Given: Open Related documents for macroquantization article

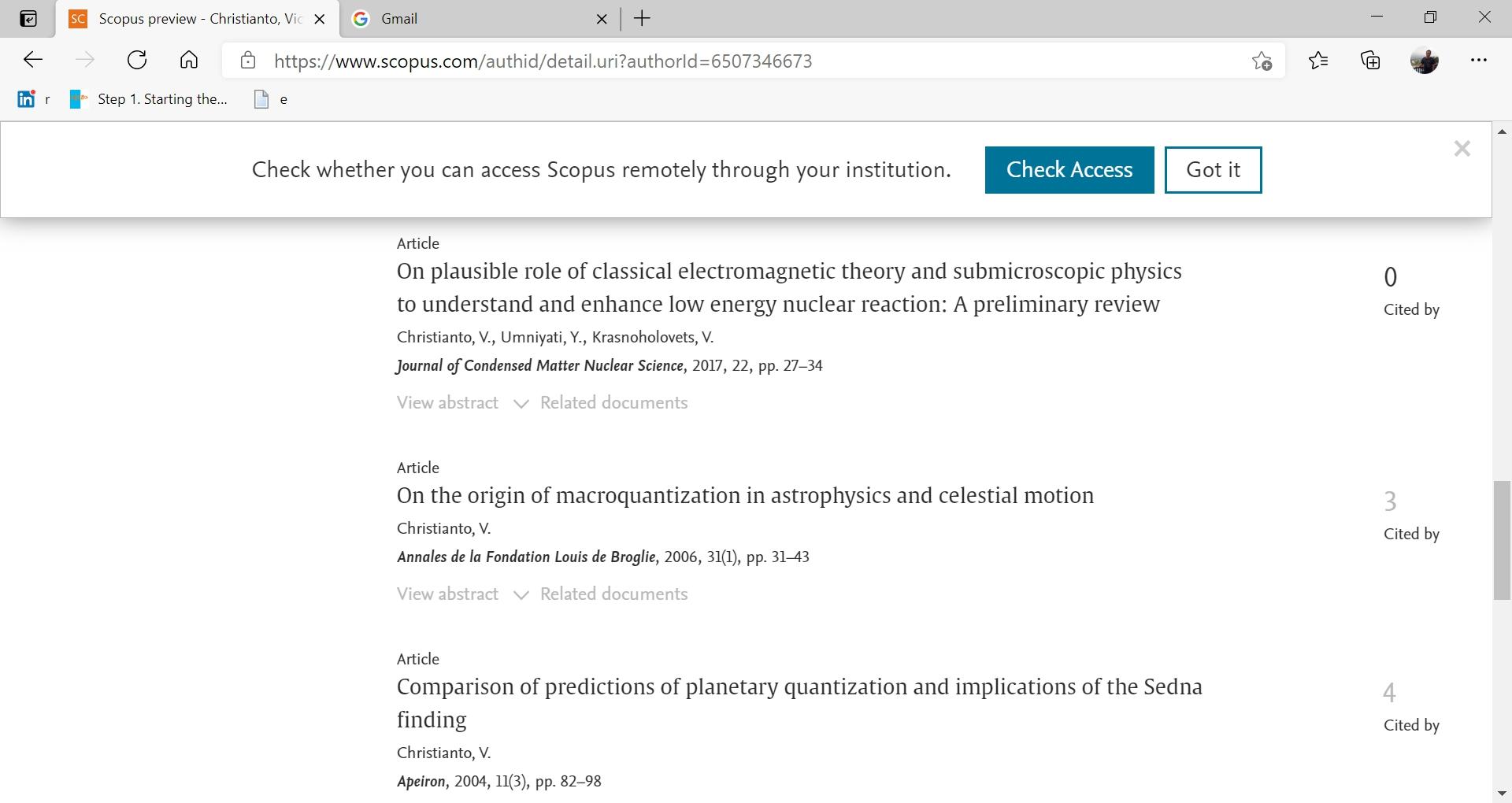Looking at the screenshot, I should [613, 594].
